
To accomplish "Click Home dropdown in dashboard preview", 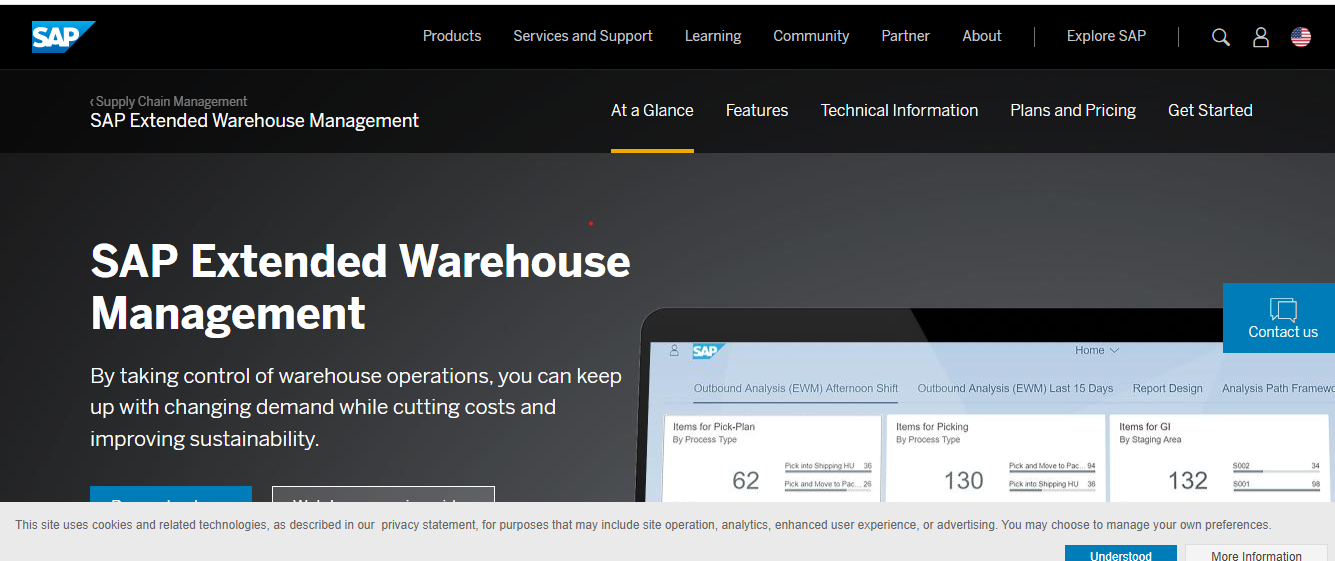I will tap(1097, 350).
